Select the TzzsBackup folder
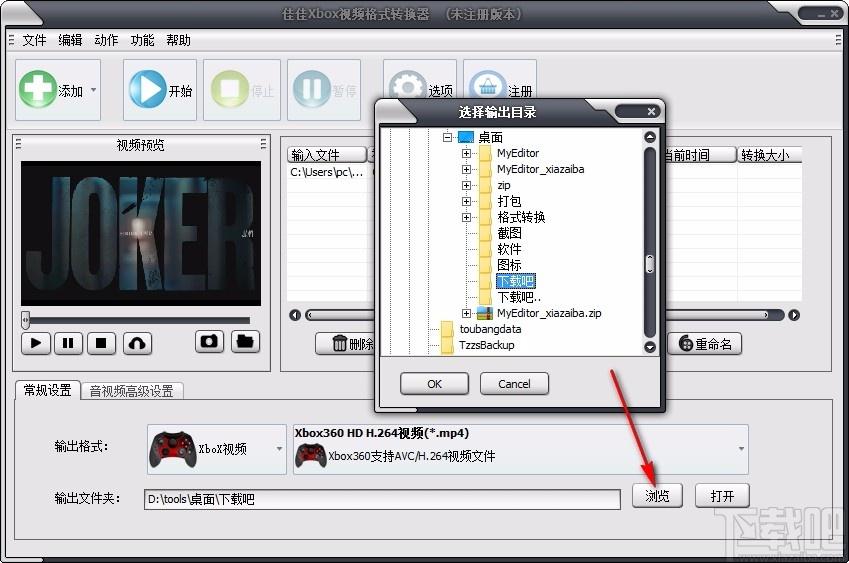The image size is (849, 563). click(487, 345)
